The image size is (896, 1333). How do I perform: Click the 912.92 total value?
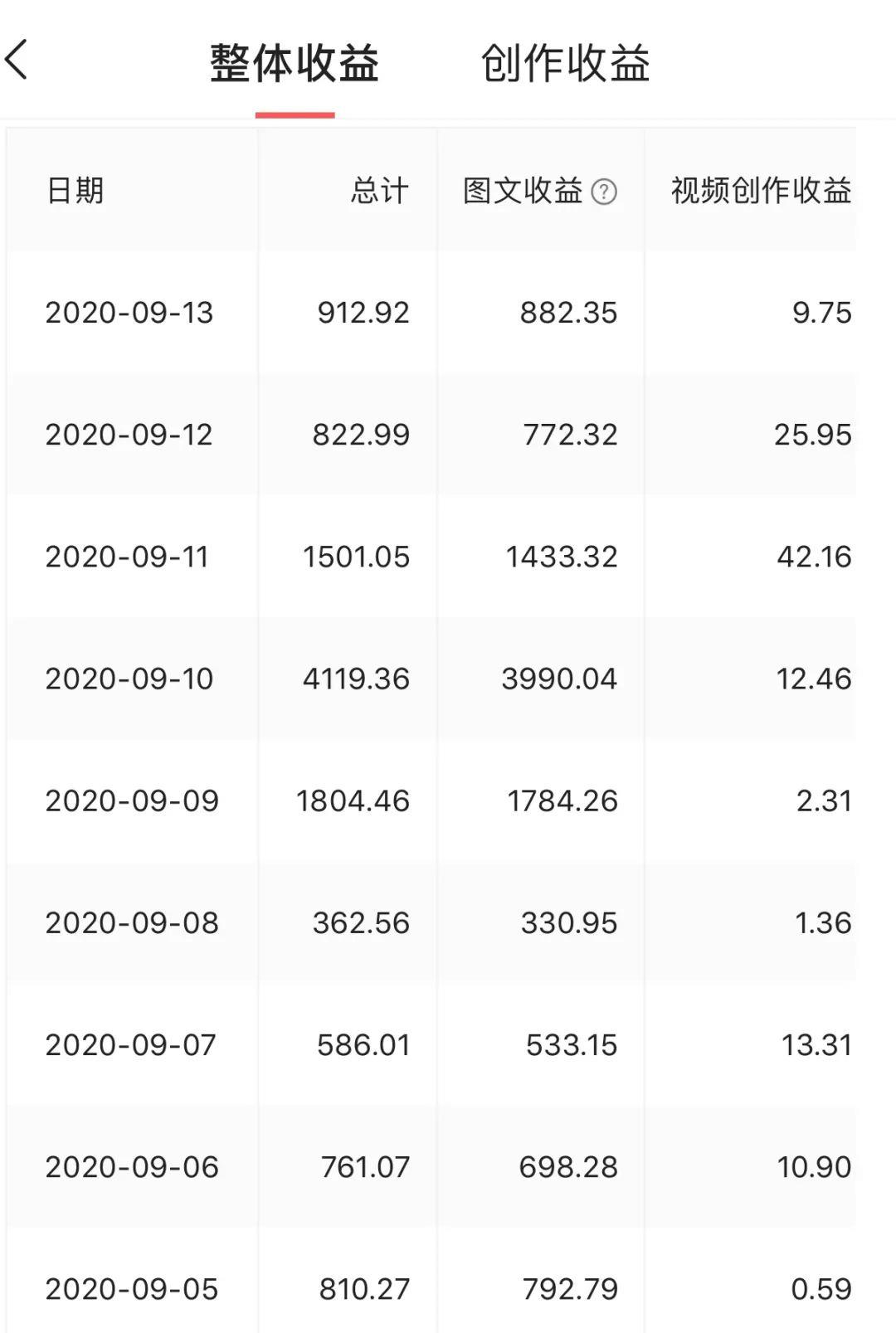[363, 313]
